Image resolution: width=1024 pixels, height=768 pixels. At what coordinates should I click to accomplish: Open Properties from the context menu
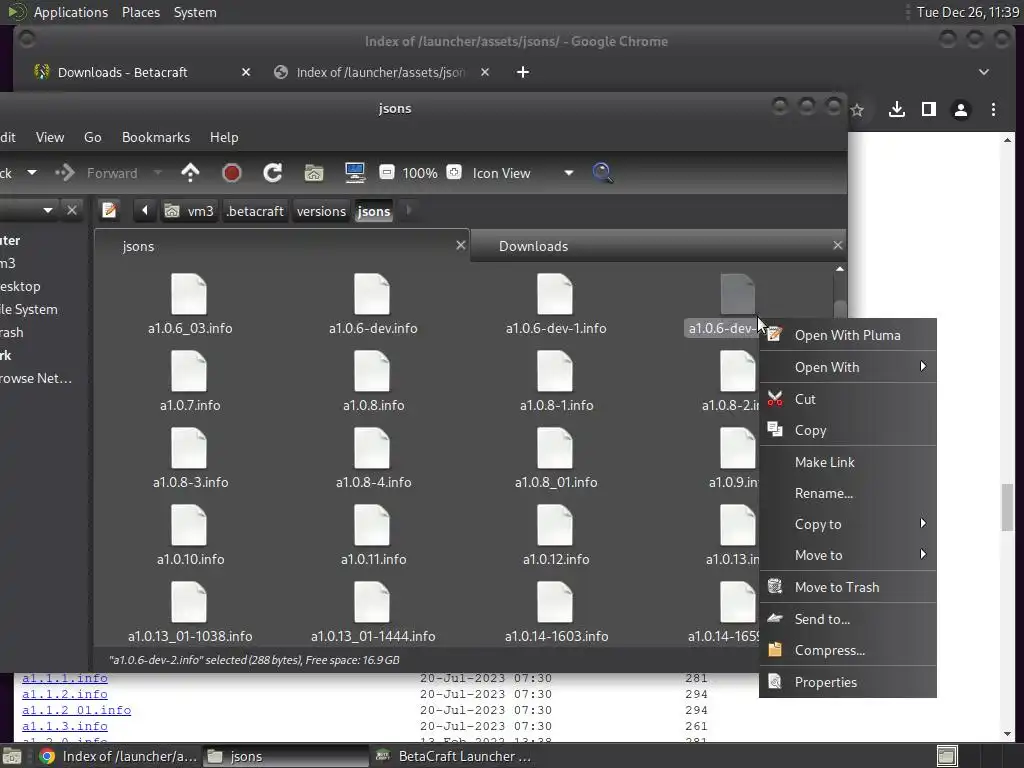click(848, 682)
